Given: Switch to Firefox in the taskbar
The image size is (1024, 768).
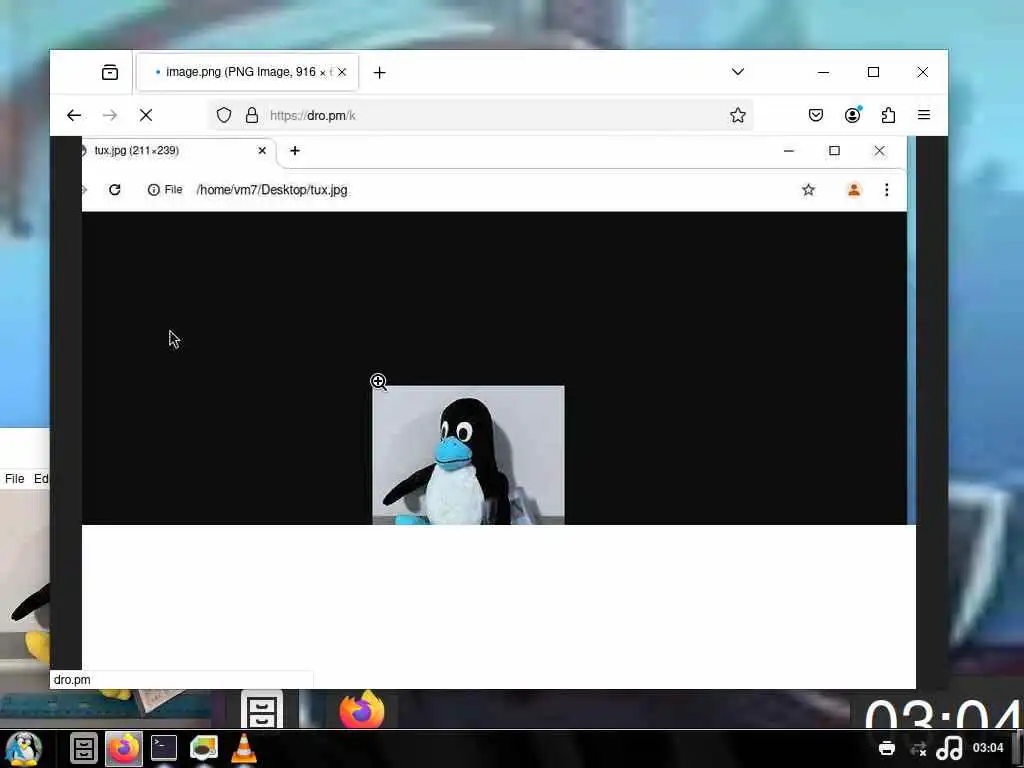Looking at the screenshot, I should point(124,748).
